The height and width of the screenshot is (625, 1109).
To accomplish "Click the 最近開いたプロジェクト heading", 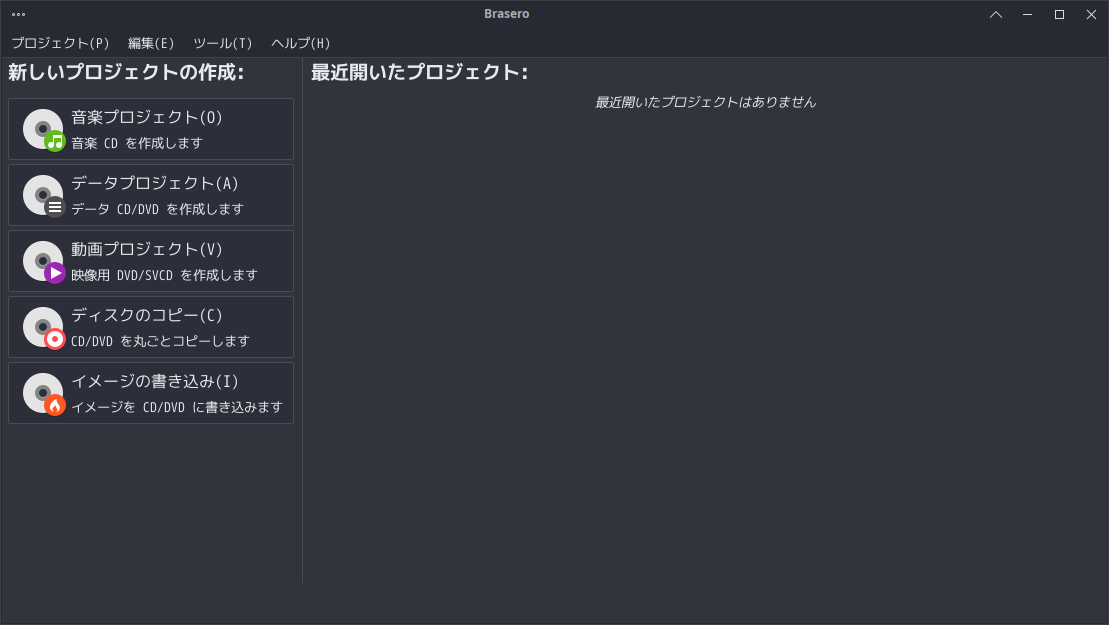I will [x=419, y=73].
